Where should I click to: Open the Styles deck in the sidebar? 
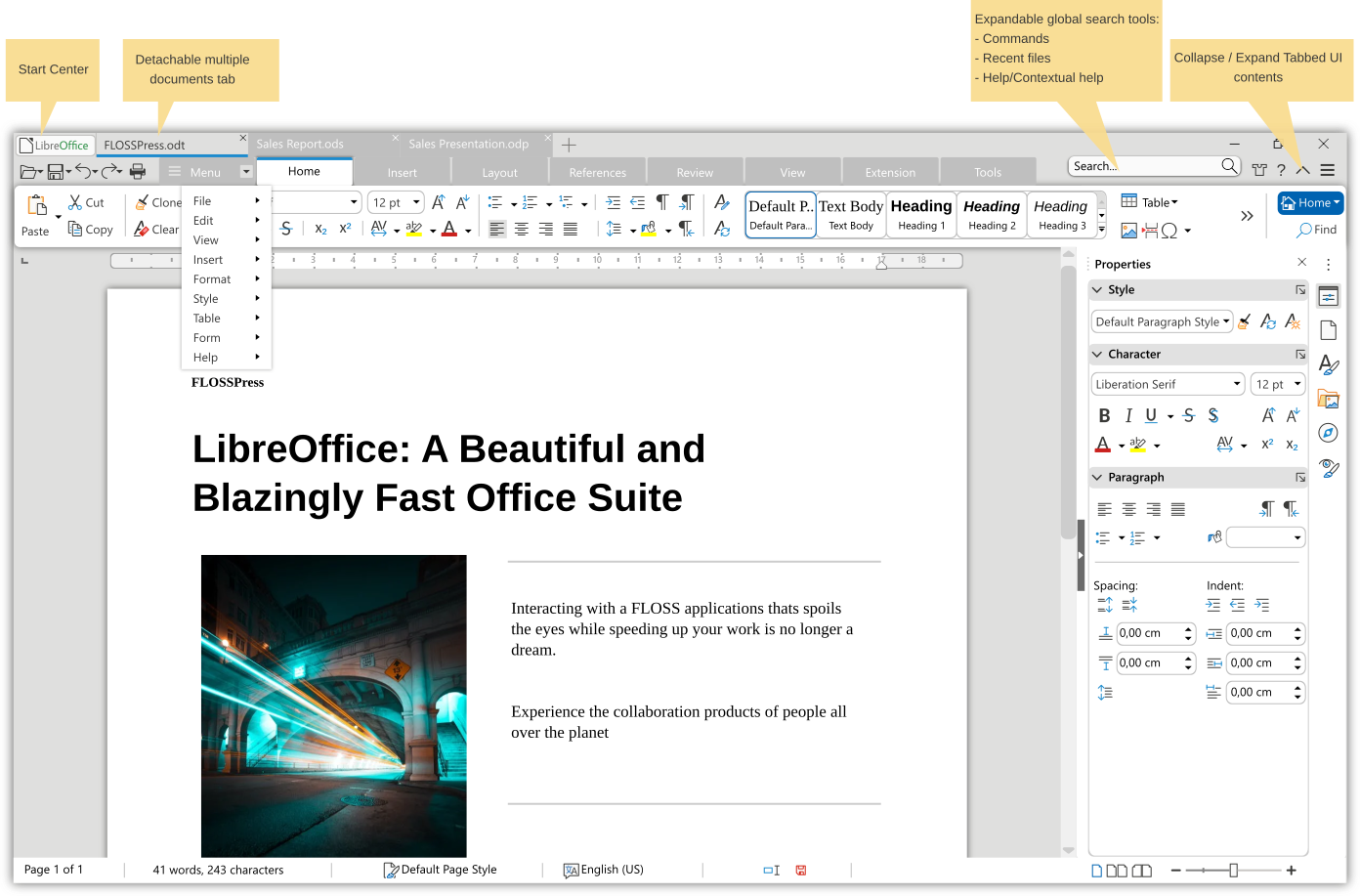[x=1328, y=364]
